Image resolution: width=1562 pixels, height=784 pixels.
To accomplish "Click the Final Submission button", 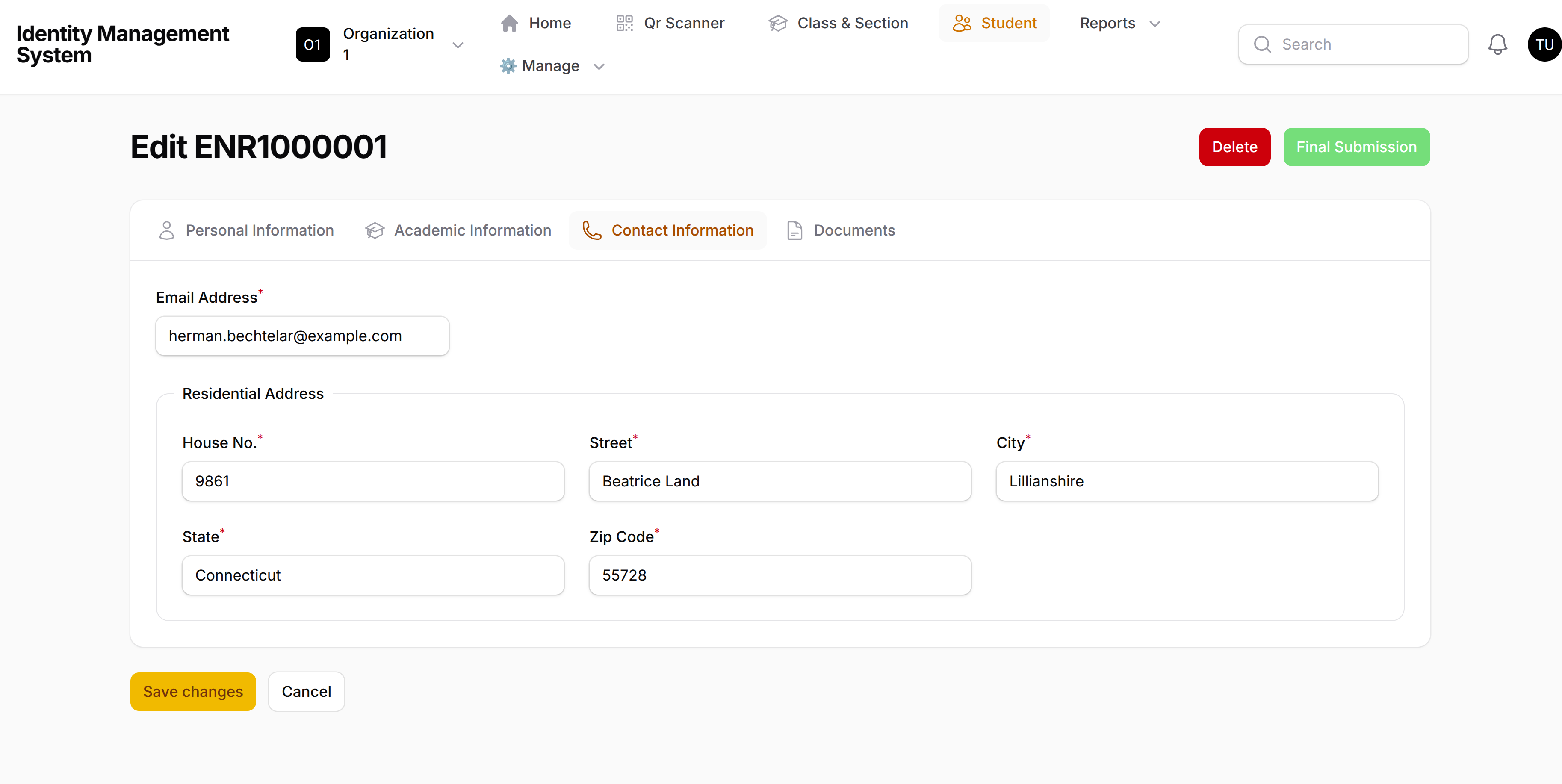I will click(1356, 147).
